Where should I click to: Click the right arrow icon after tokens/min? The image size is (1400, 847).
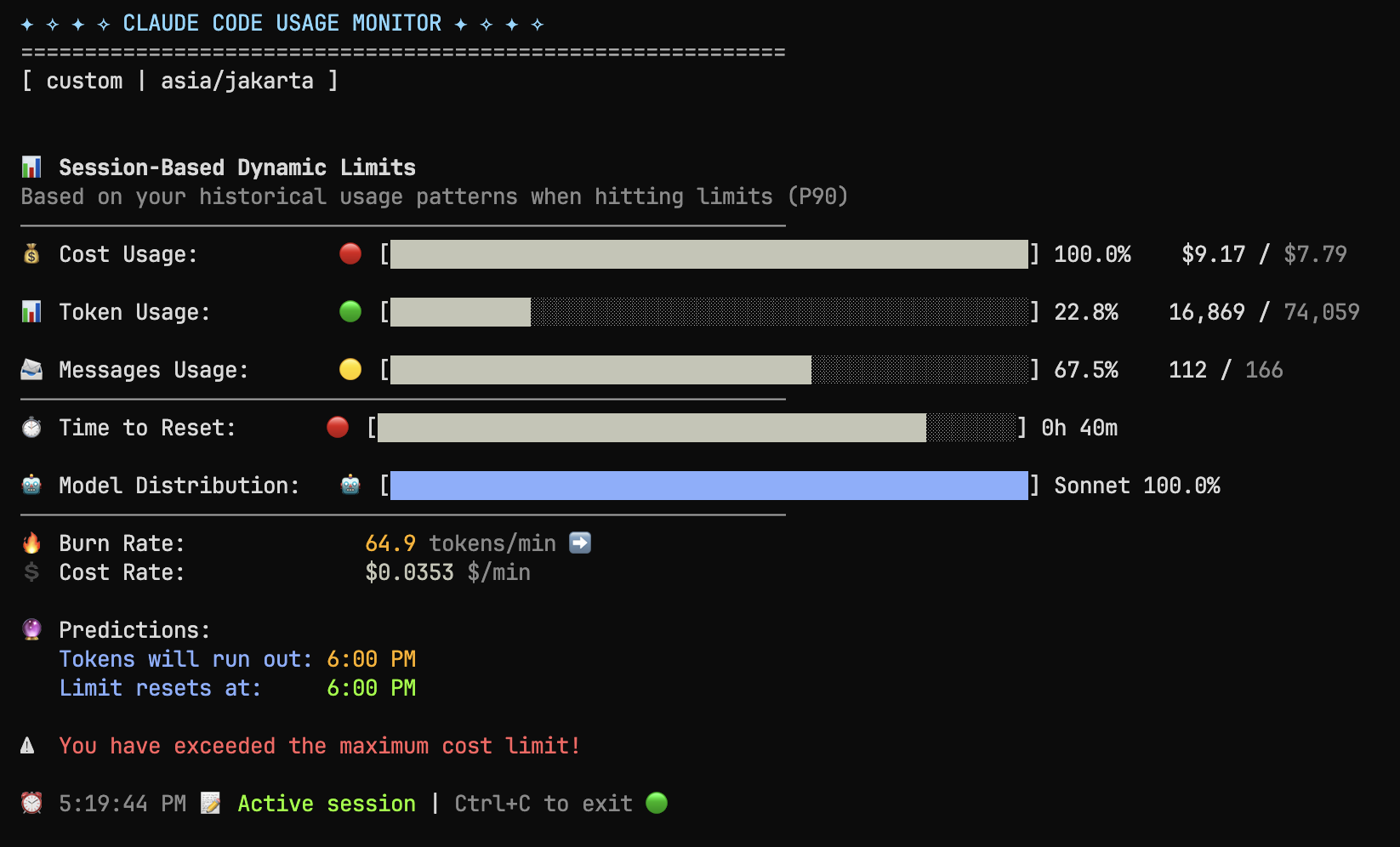click(x=580, y=543)
